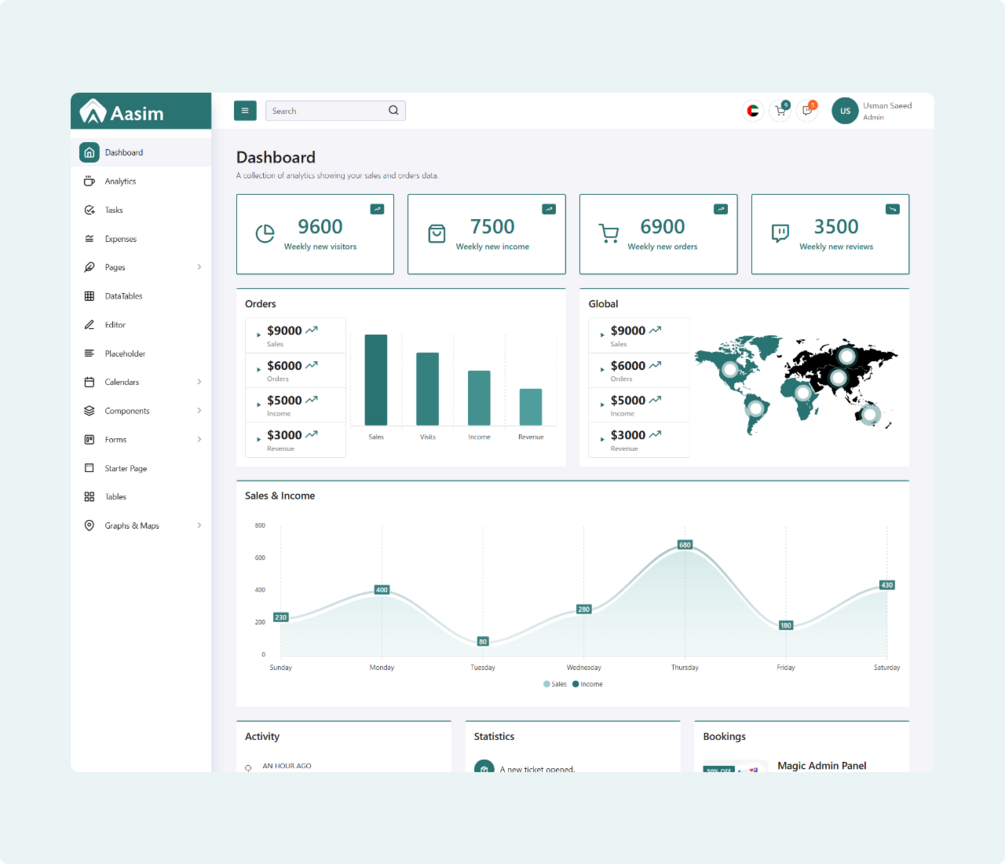This screenshot has height=864, width=1005.
Task: Click the Forms icon in sidebar
Action: pos(89,440)
